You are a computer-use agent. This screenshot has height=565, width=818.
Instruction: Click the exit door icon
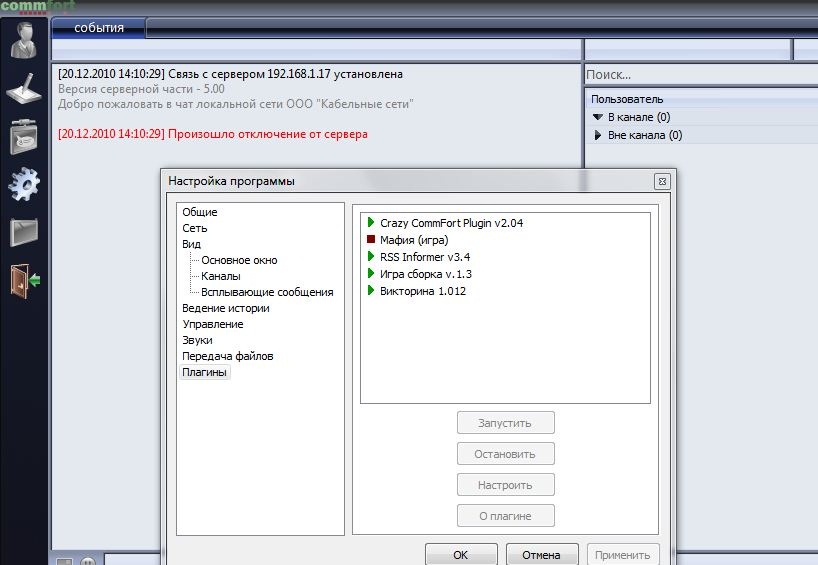25,280
